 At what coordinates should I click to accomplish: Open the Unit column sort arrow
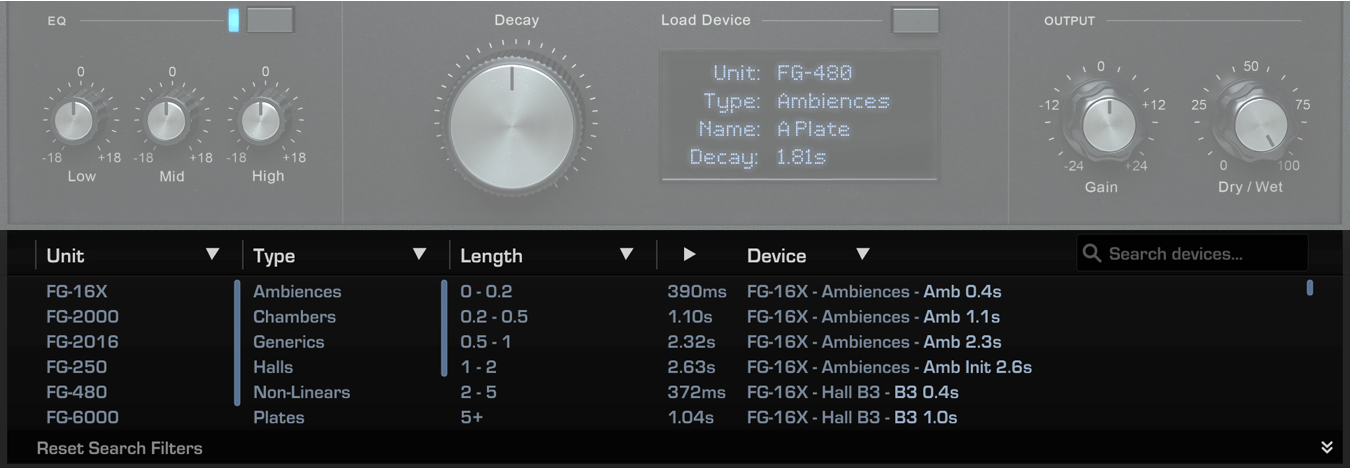coord(212,255)
